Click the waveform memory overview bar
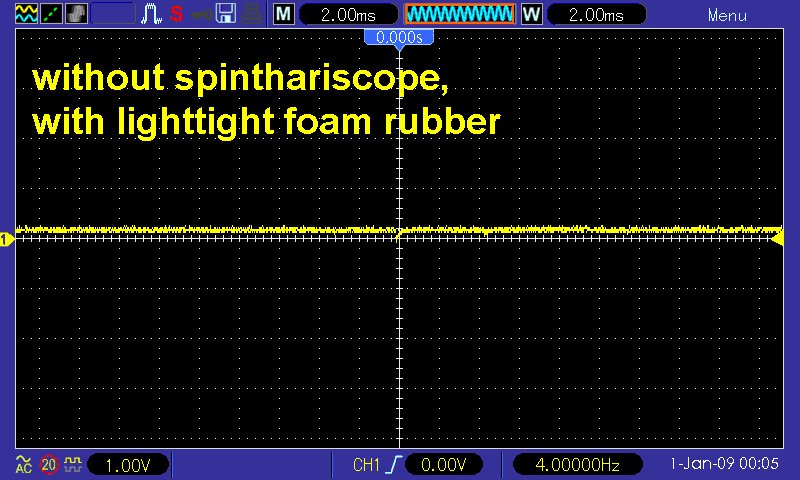The height and width of the screenshot is (480, 800). [x=459, y=15]
